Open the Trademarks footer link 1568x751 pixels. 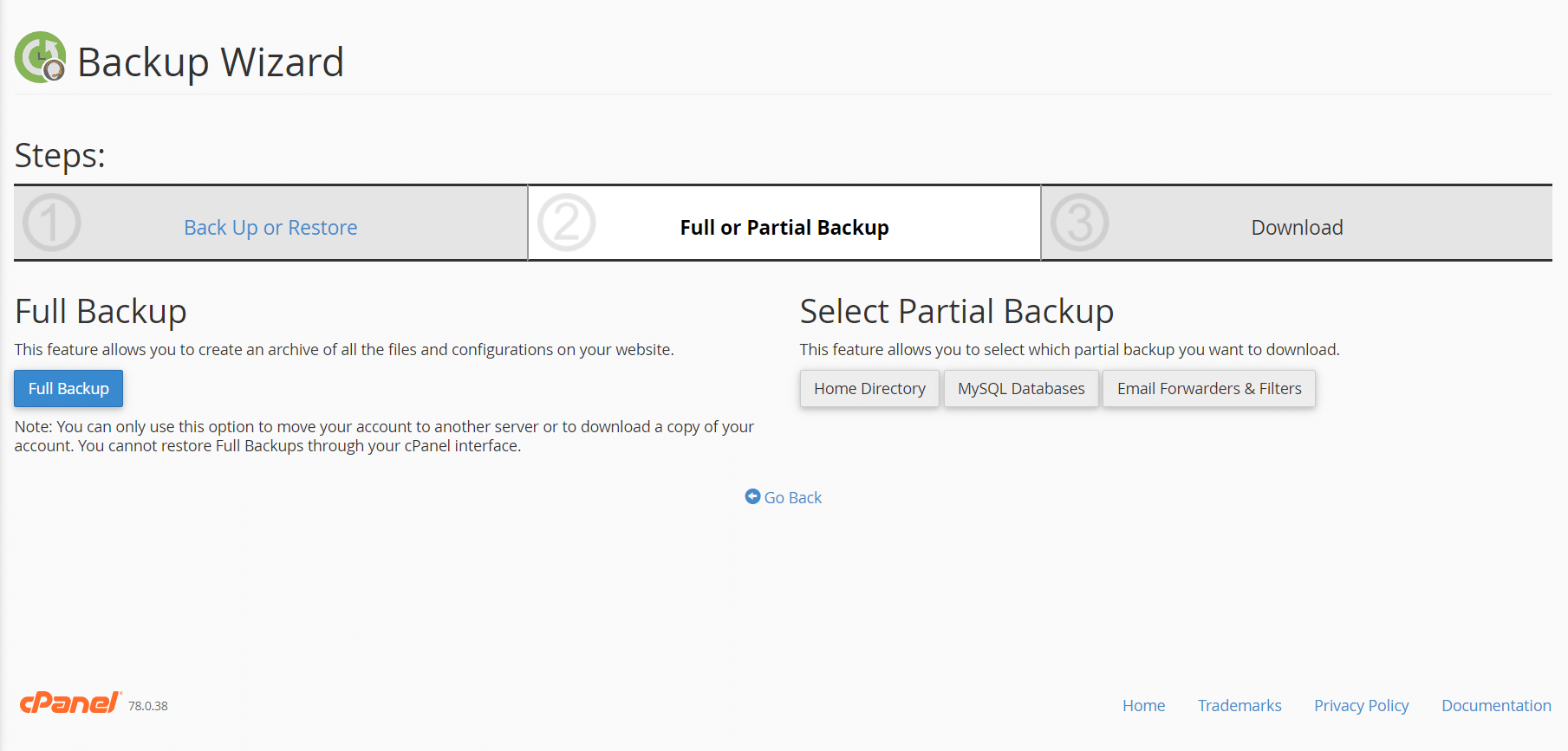(1239, 706)
